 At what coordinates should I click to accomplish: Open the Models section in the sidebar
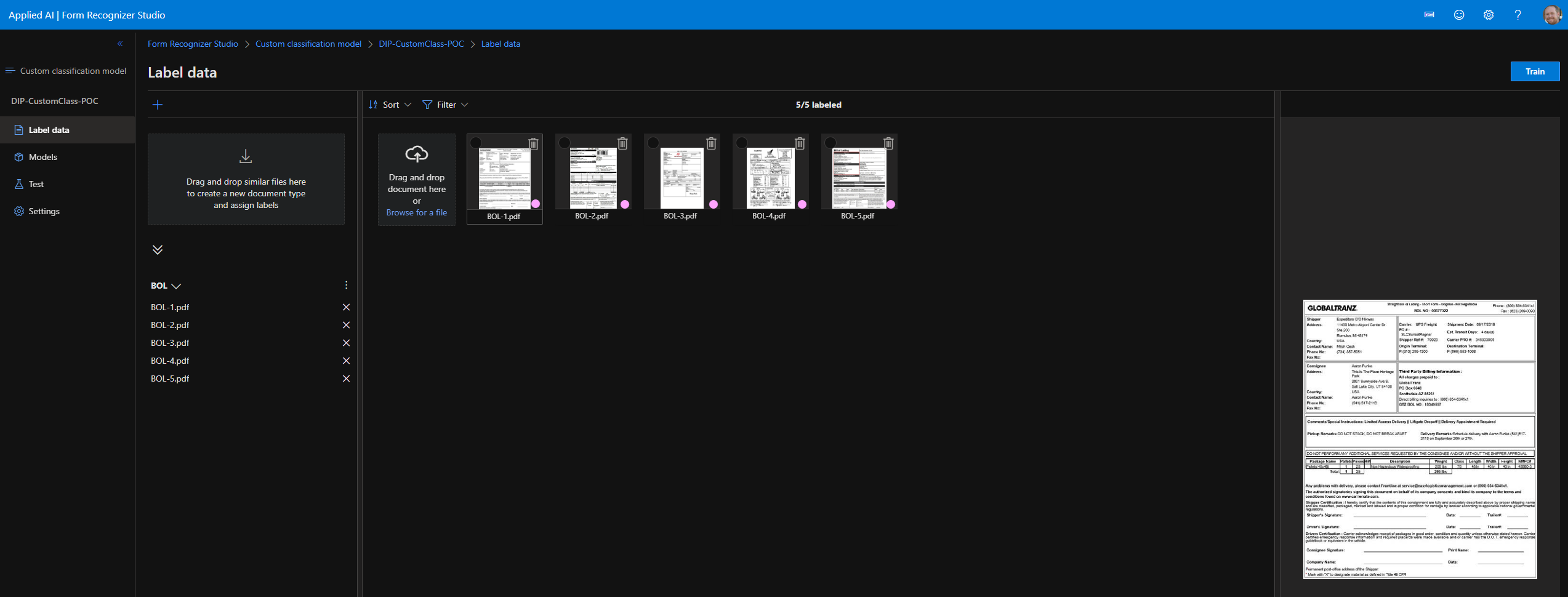[44, 157]
